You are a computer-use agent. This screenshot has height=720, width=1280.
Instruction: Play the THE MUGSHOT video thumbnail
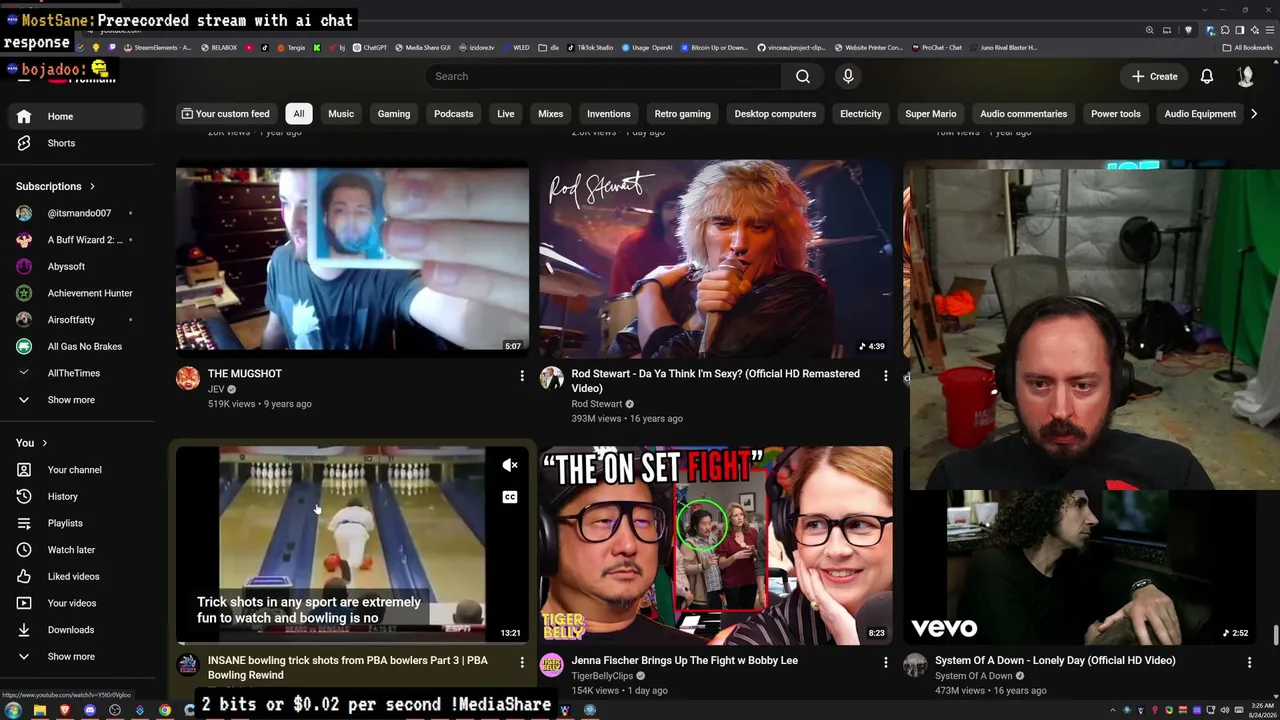[x=352, y=258]
